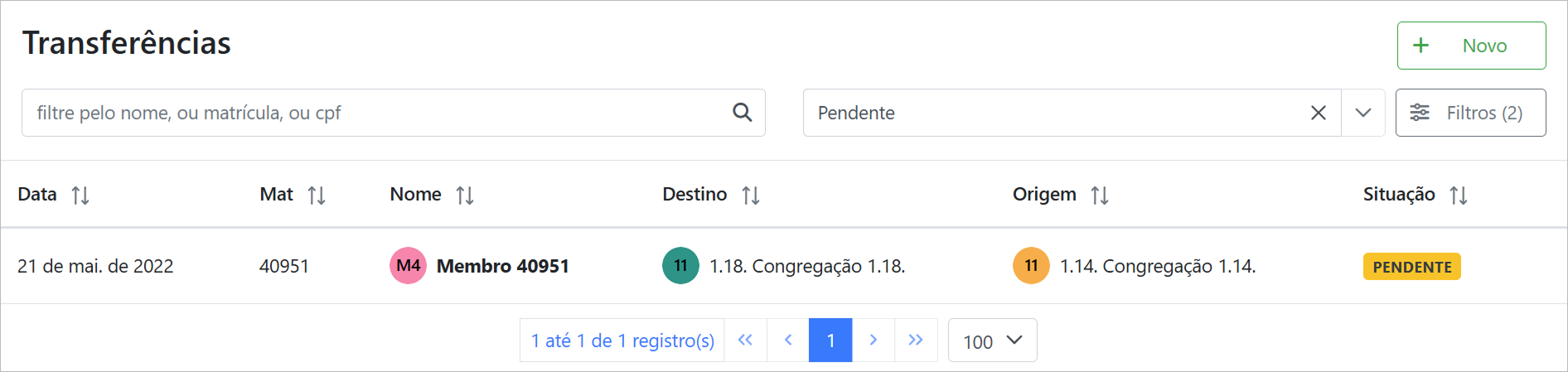Expand the Pendente status dropdown
Viewport: 1568px width, 372px height.
1362,113
